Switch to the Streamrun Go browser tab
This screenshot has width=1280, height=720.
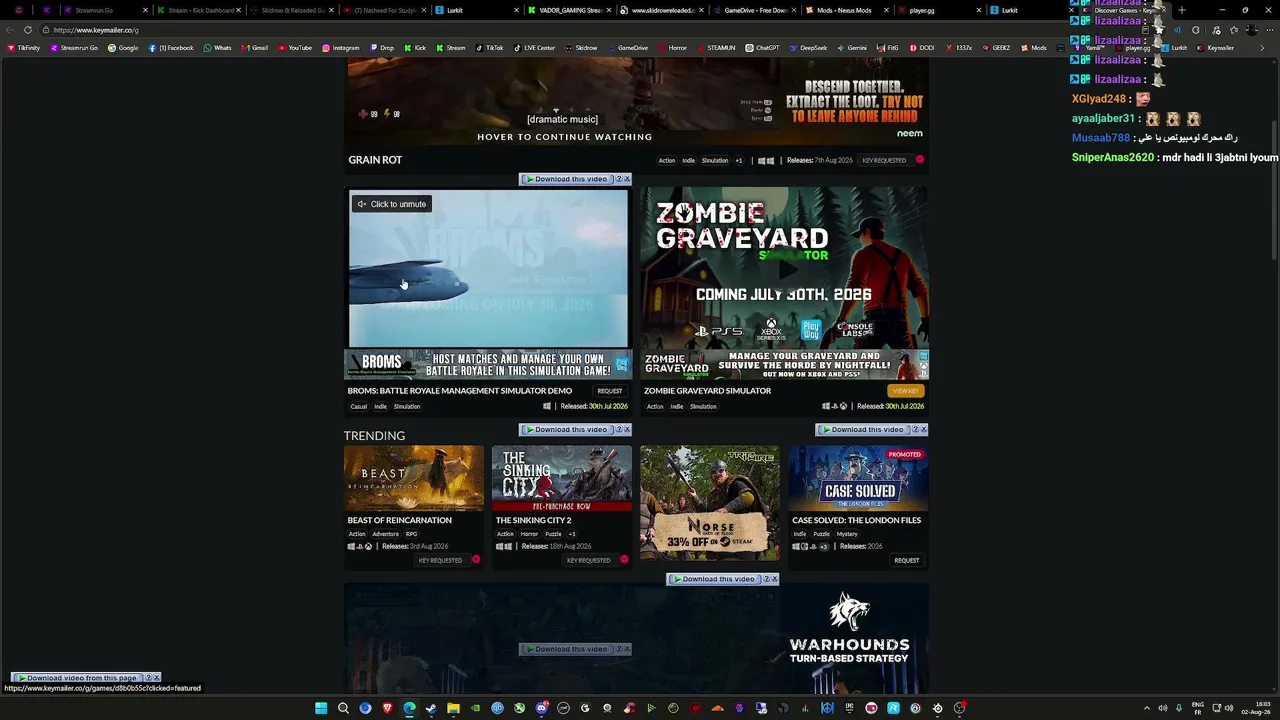[94, 10]
